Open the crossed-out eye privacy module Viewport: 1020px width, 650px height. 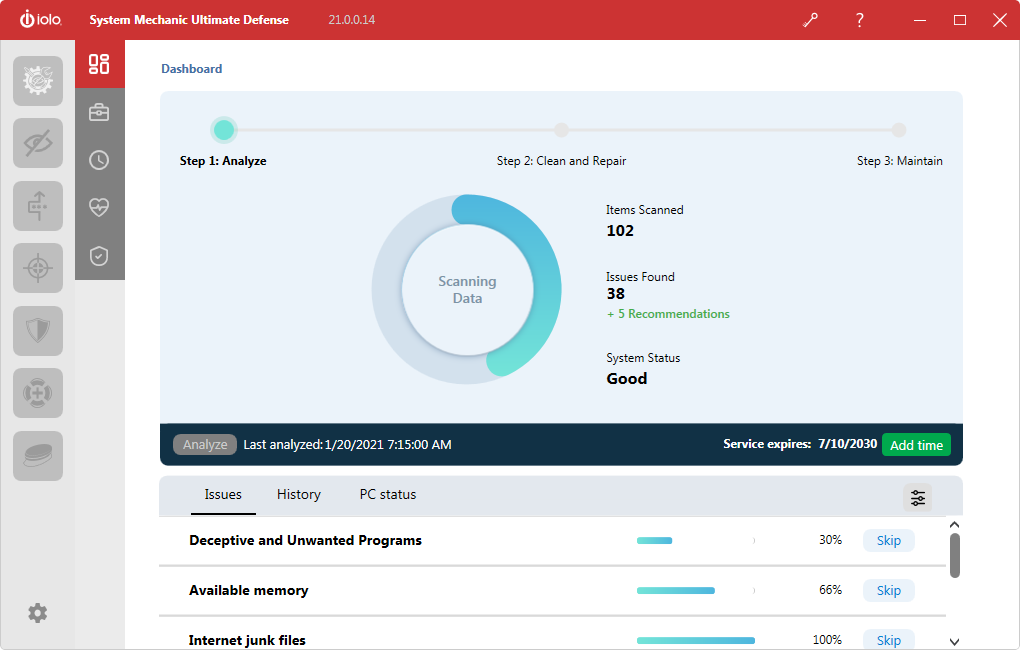38,143
